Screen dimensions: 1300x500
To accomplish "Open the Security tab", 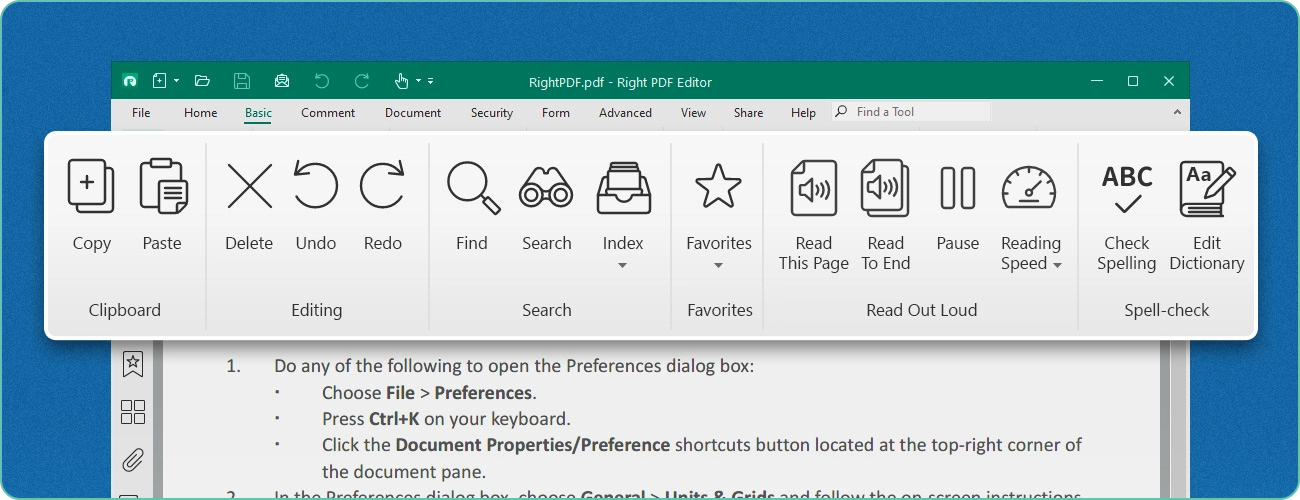I will click(x=492, y=113).
